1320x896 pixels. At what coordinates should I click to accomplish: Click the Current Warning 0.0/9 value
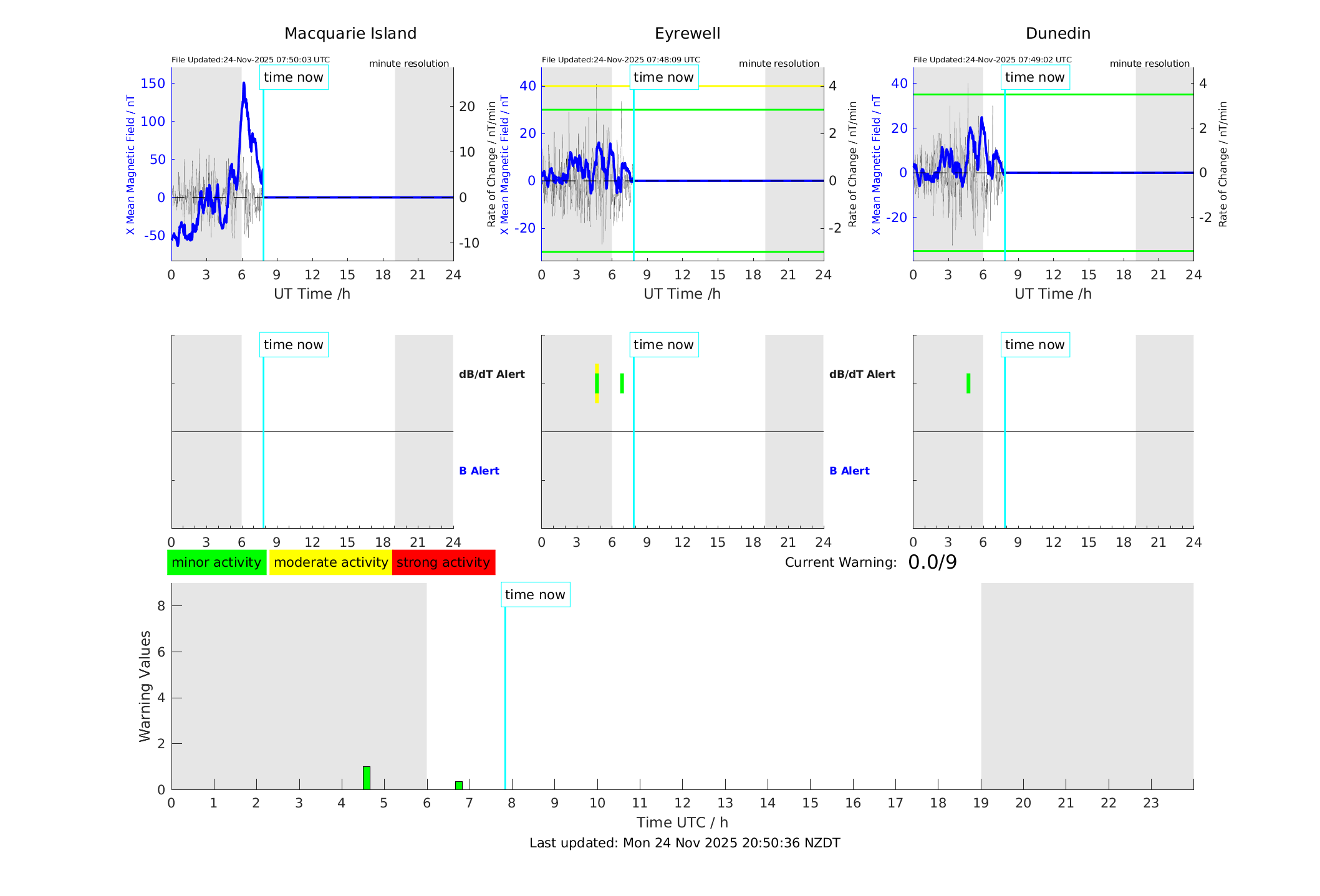tap(932, 562)
